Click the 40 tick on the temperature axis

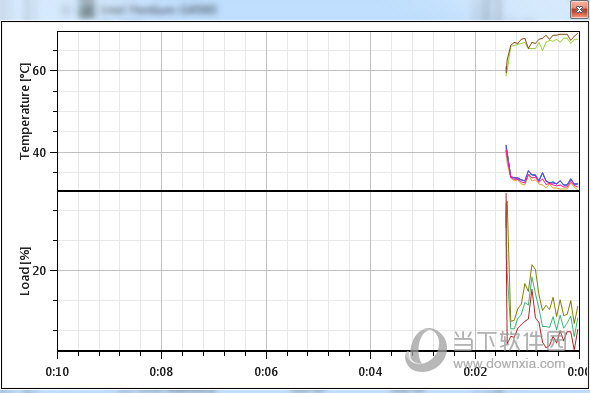pyautogui.click(x=39, y=153)
